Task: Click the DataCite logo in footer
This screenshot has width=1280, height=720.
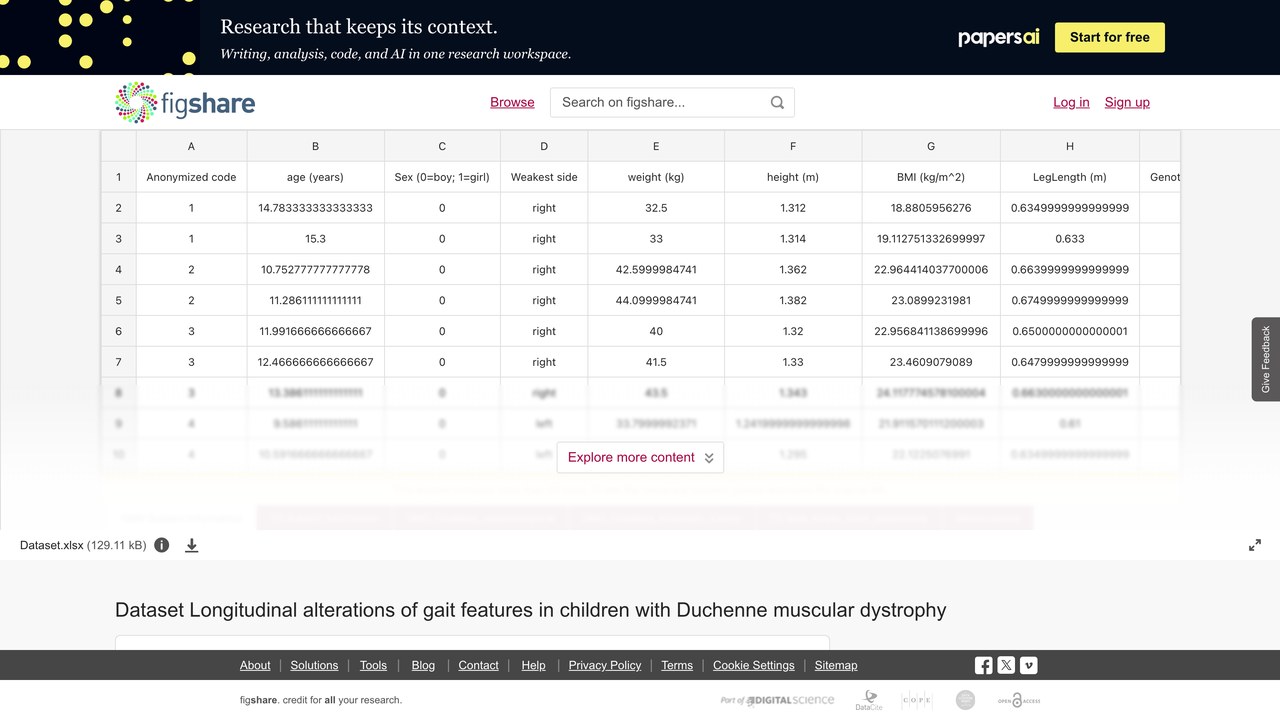Action: [x=869, y=700]
